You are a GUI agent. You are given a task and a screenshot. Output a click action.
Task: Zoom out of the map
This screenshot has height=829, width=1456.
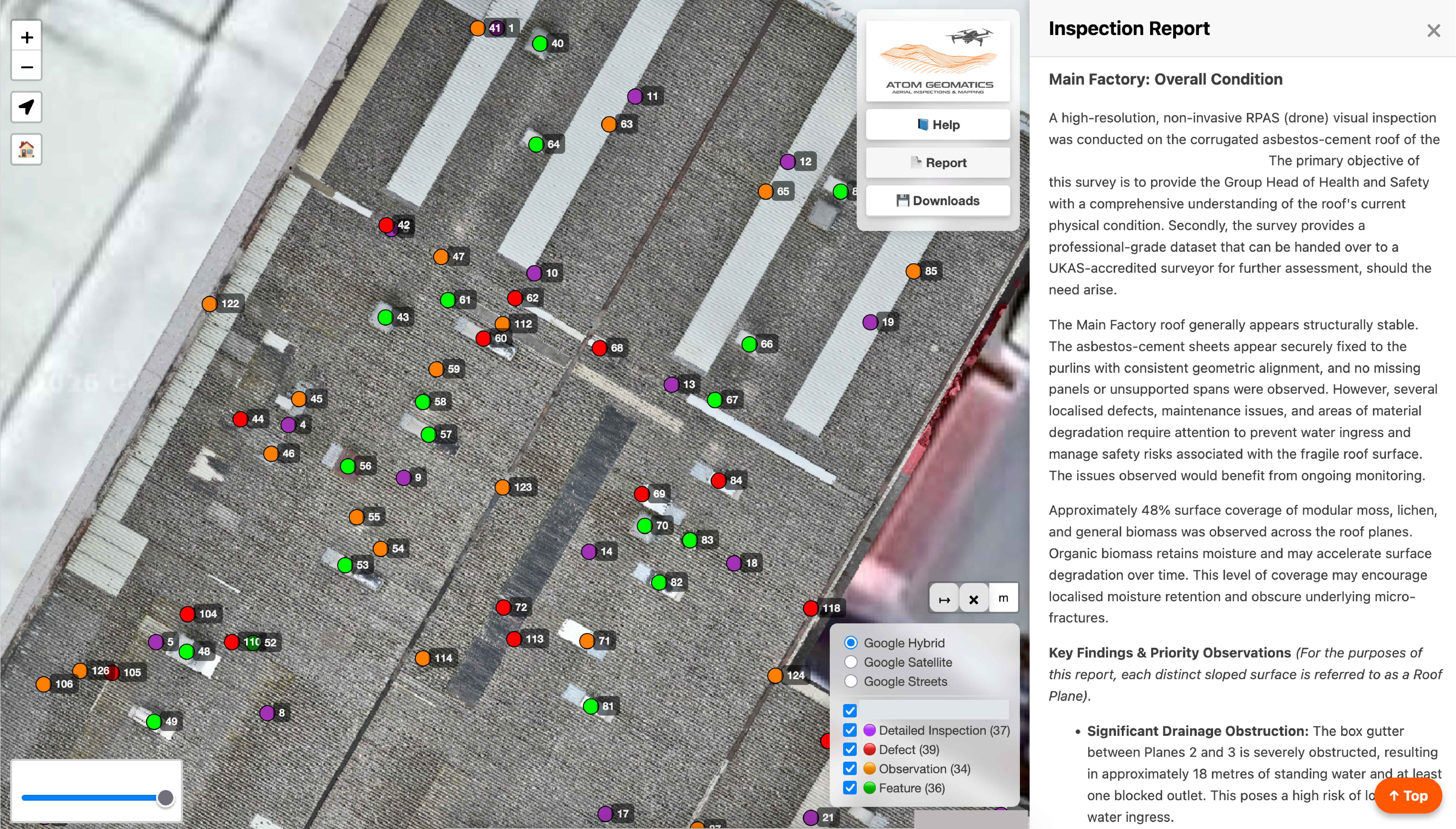26,67
